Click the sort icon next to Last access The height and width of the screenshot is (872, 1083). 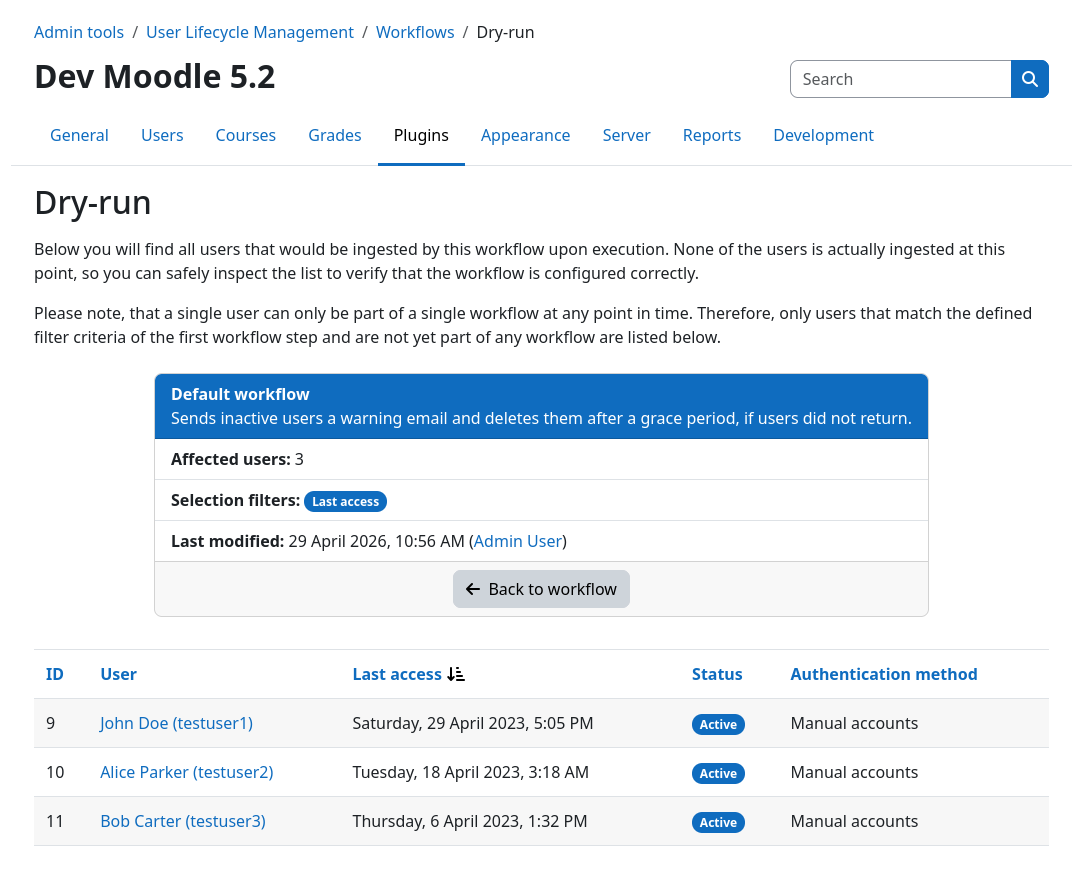coord(456,674)
